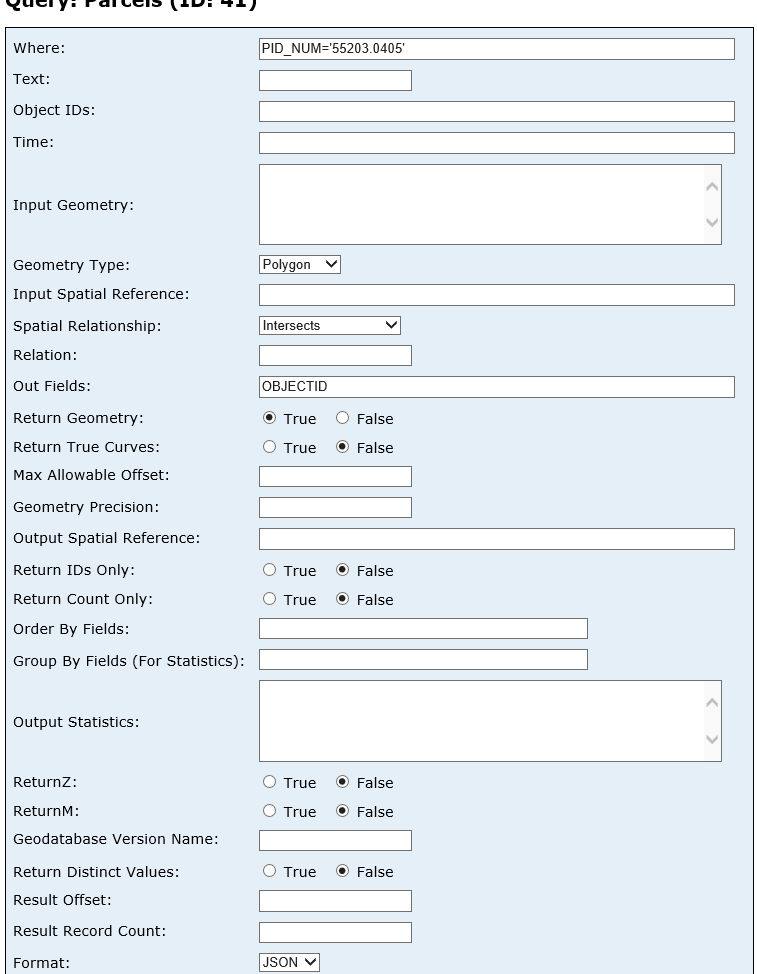This screenshot has height=974, width=757.
Task: Click the Relation input field
Action: coord(335,355)
